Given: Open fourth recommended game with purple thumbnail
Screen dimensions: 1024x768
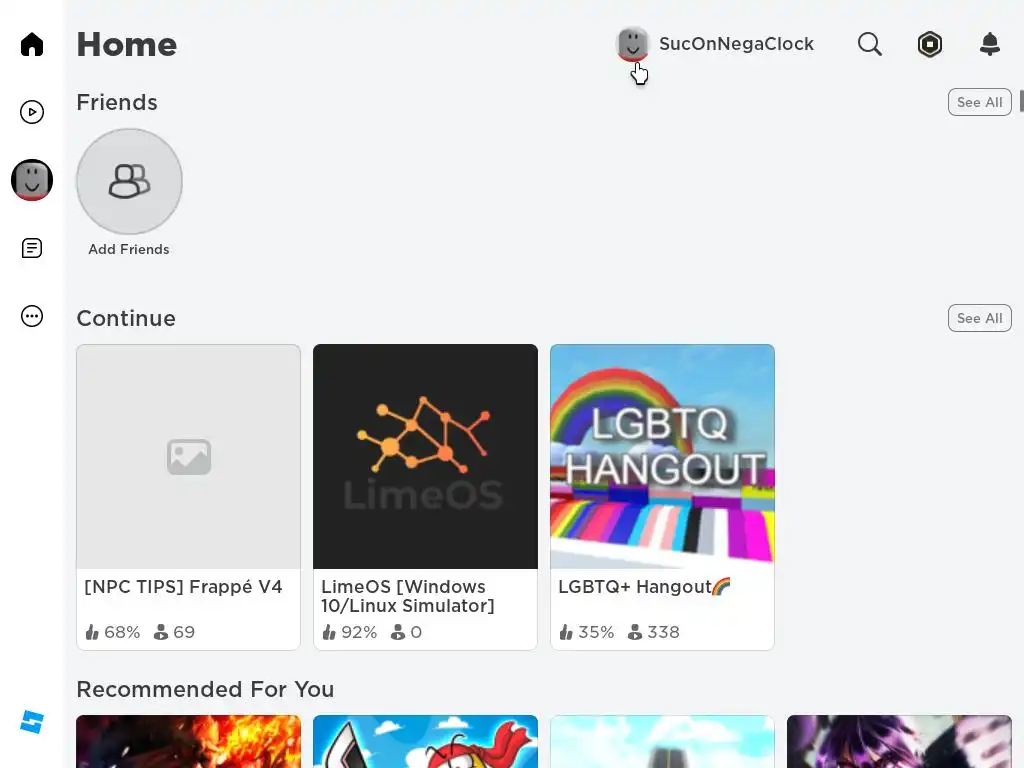Looking at the screenshot, I should [899, 741].
